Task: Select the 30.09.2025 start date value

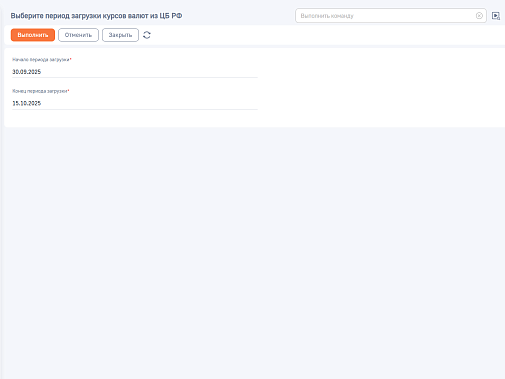Action: (x=27, y=72)
